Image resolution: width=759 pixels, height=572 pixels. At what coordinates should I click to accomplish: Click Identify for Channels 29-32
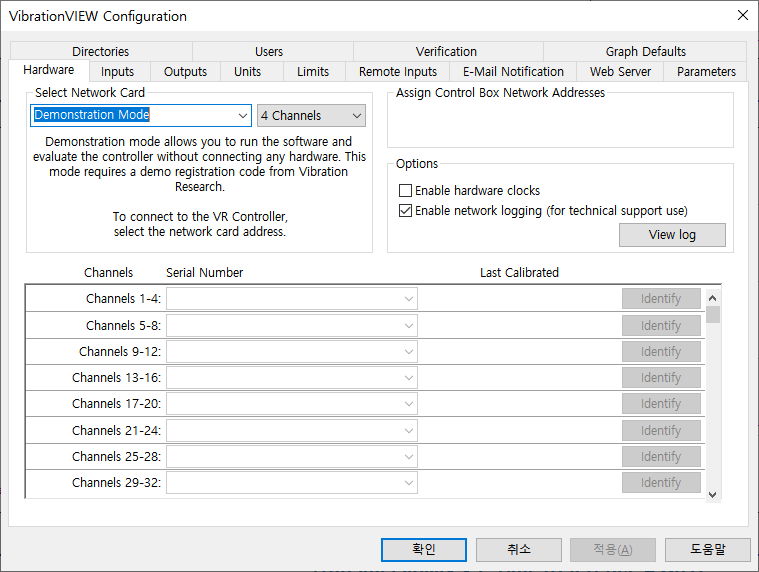point(661,483)
